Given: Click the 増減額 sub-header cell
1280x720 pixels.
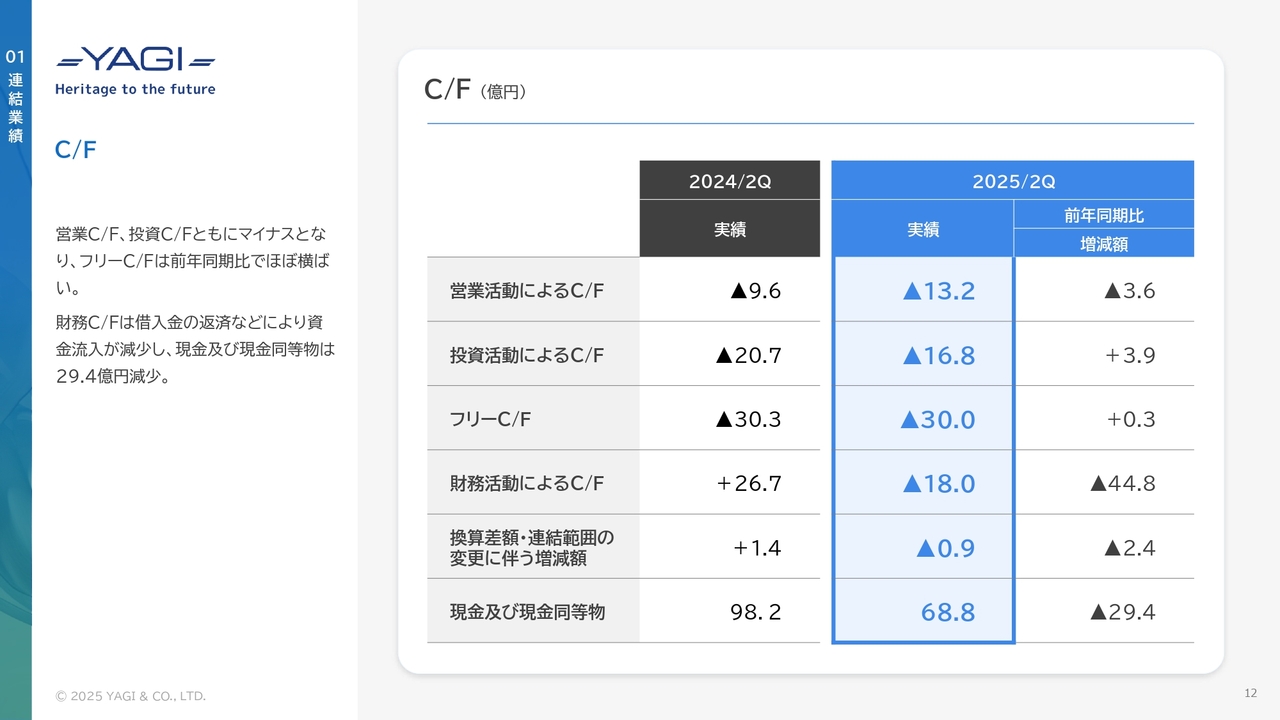Looking at the screenshot, I should 1104,243.
